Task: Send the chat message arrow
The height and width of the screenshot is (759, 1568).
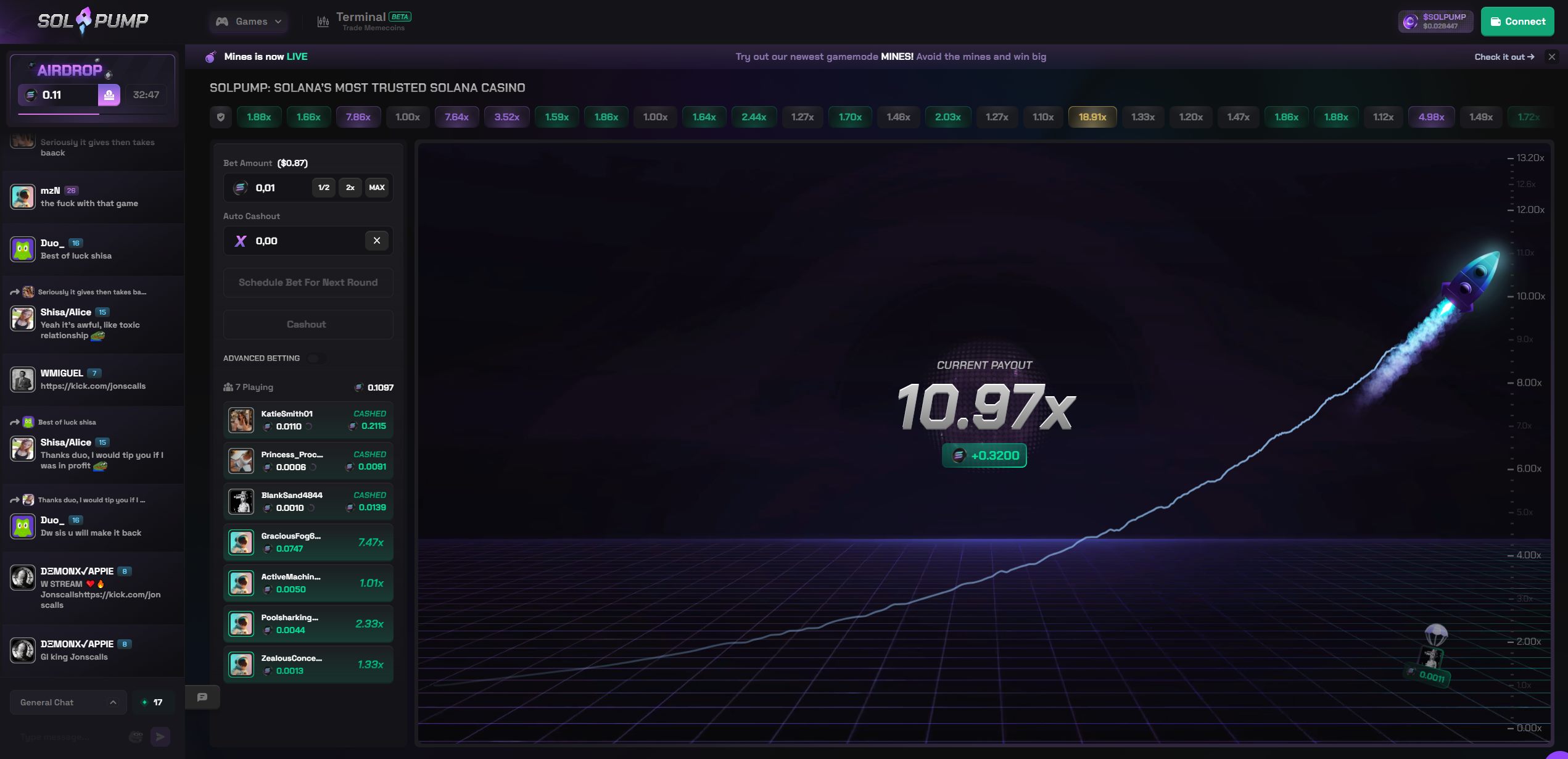Action: (160, 737)
